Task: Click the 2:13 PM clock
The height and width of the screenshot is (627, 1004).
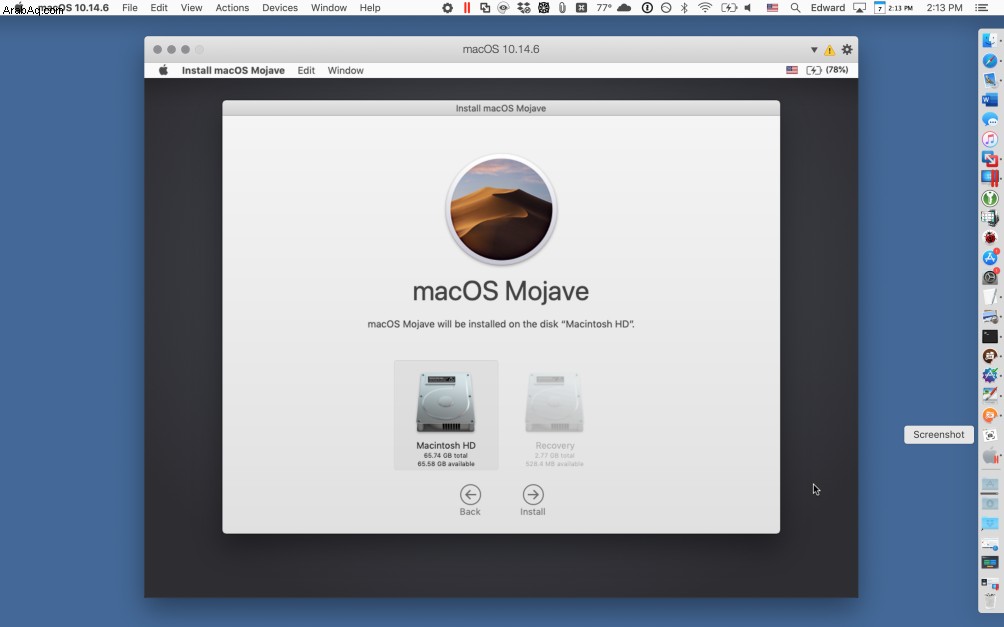Action: [x=944, y=8]
